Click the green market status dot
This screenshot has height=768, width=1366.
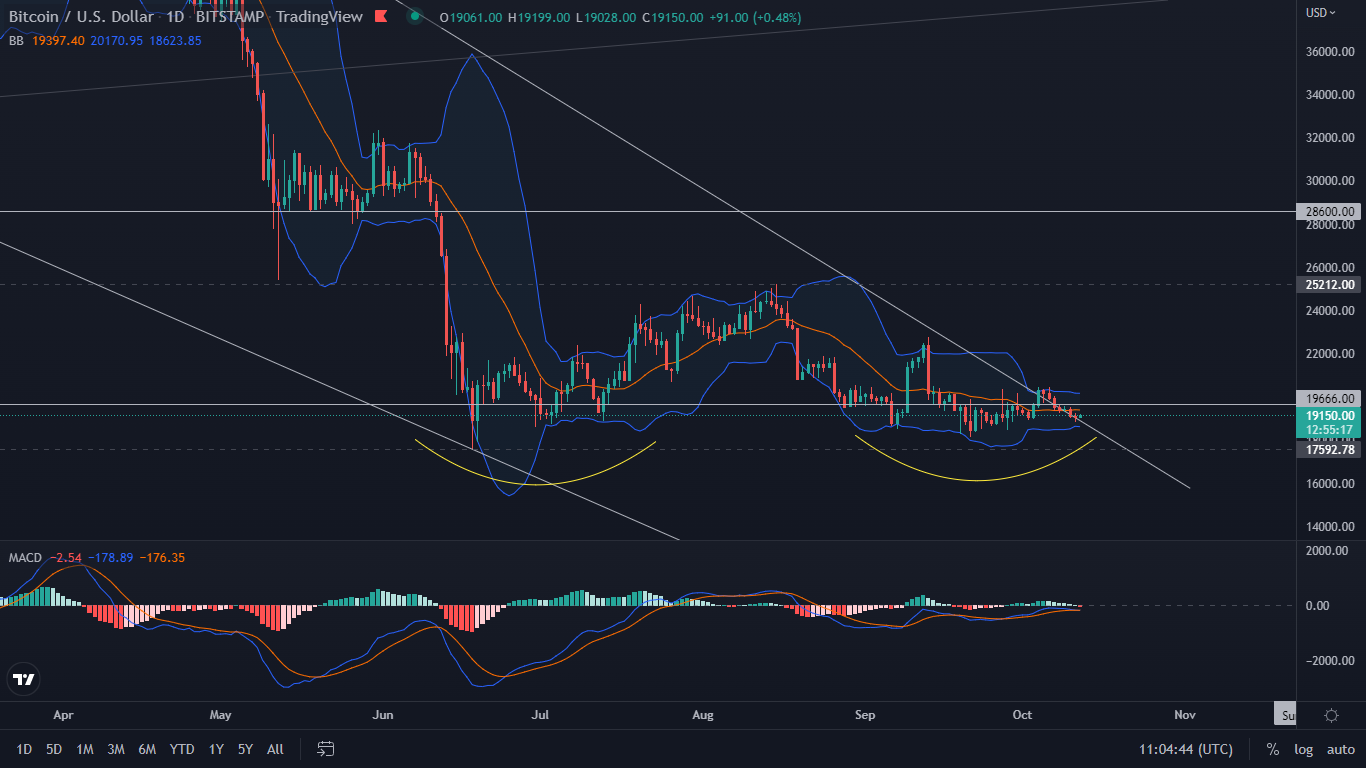(x=414, y=17)
